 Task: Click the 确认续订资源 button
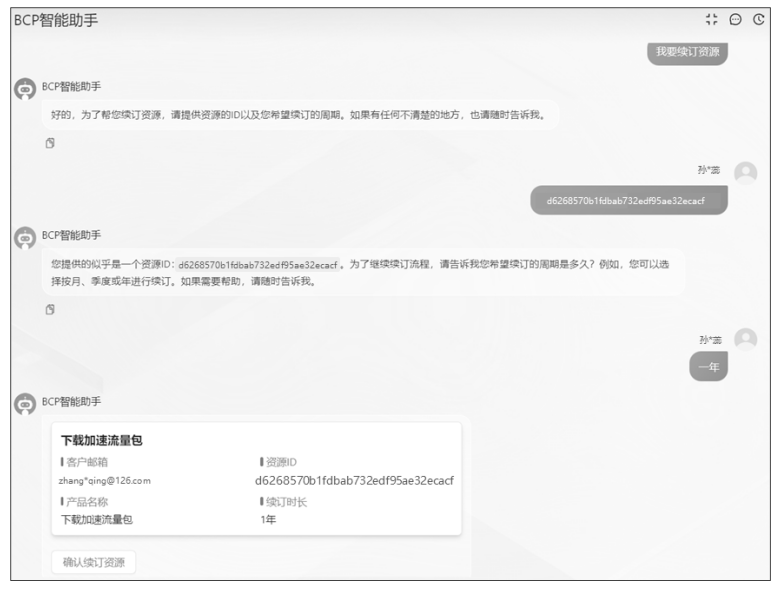[94, 562]
